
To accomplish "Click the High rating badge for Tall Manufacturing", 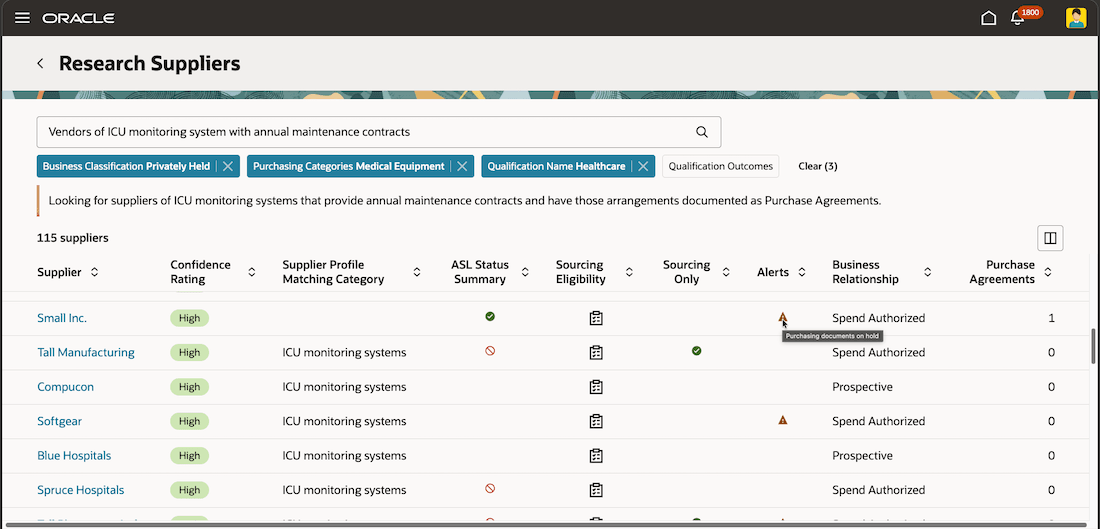I will pos(189,352).
